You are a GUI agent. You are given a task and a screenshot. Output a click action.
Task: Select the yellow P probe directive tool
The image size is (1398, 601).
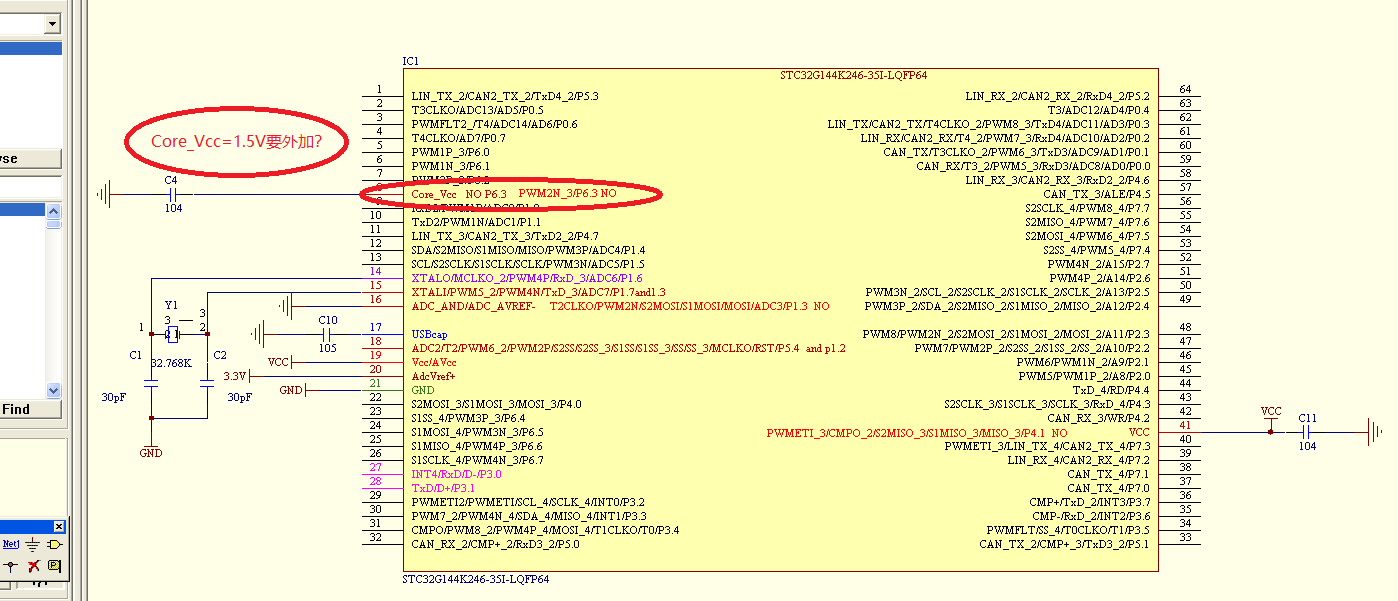[54, 565]
